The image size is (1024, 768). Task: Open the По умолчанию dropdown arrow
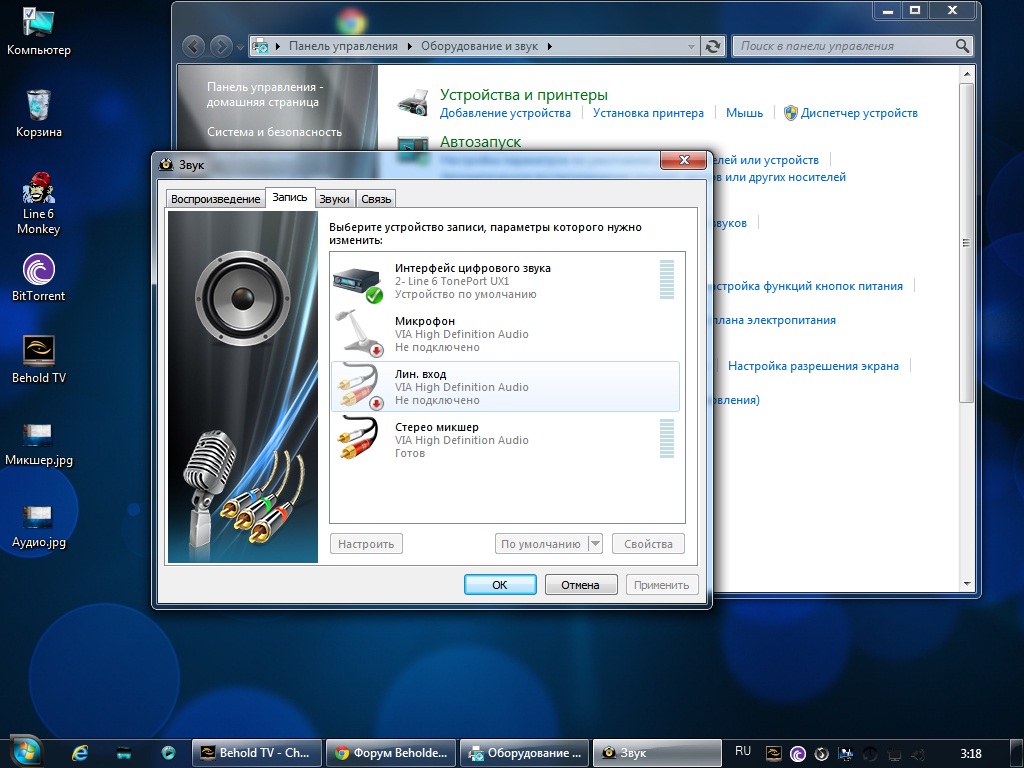[595, 544]
